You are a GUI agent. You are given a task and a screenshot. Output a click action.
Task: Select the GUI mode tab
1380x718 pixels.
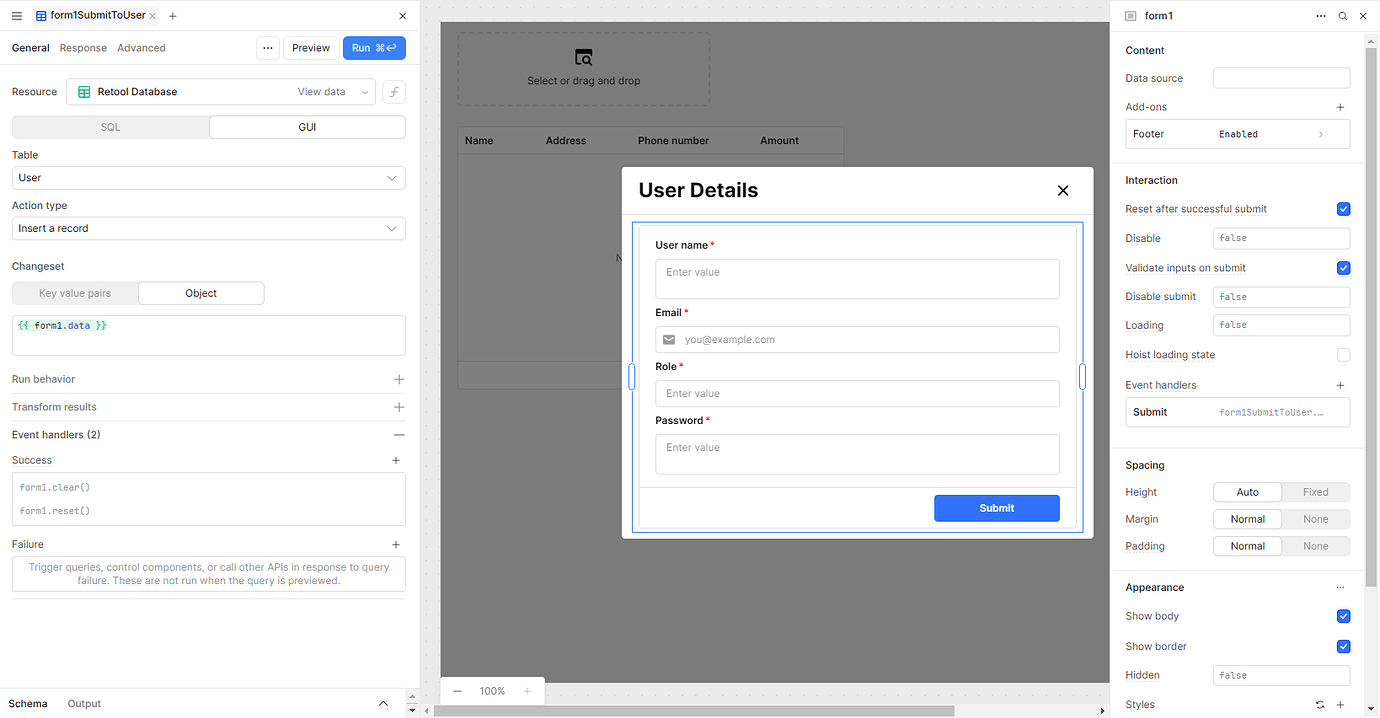tap(306, 127)
